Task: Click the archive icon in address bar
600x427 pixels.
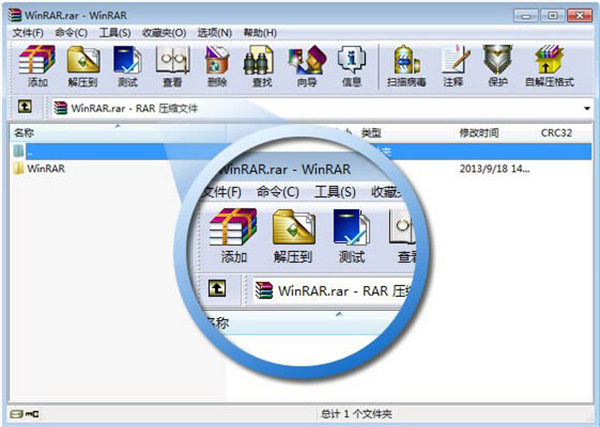Action: (x=60, y=108)
